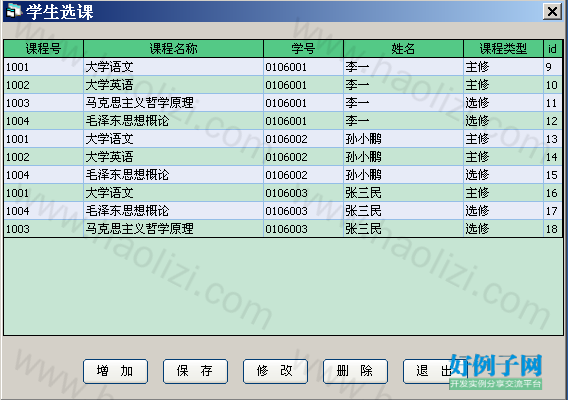Viewport: 568px width, 400px height.
Task: Select course number 1001 in id 13 row
Action: (x=43, y=139)
